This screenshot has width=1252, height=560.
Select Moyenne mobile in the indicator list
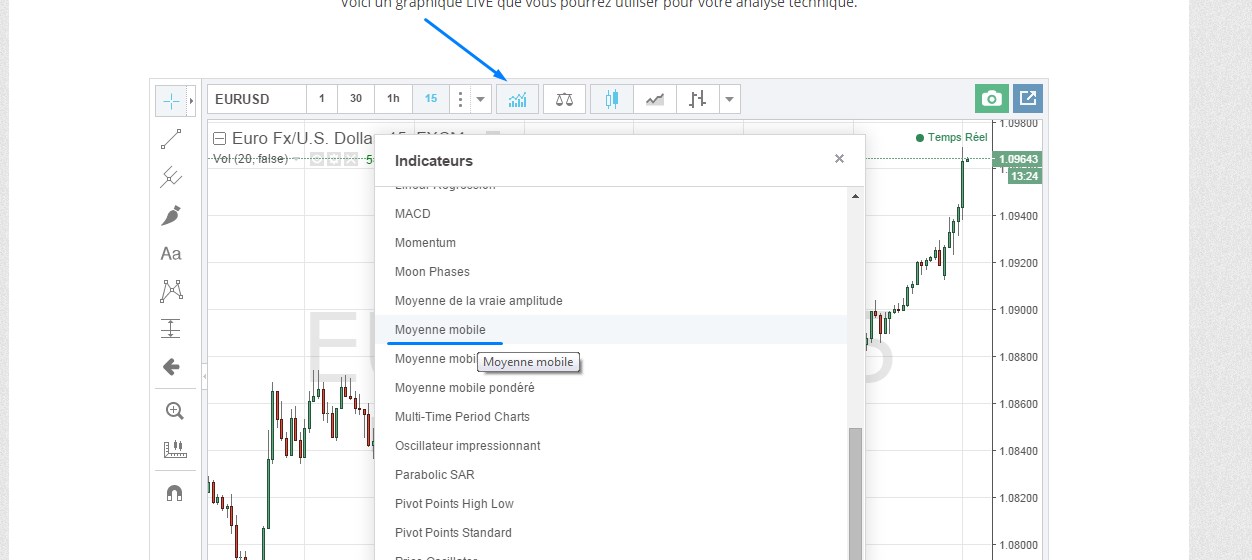[440, 330]
